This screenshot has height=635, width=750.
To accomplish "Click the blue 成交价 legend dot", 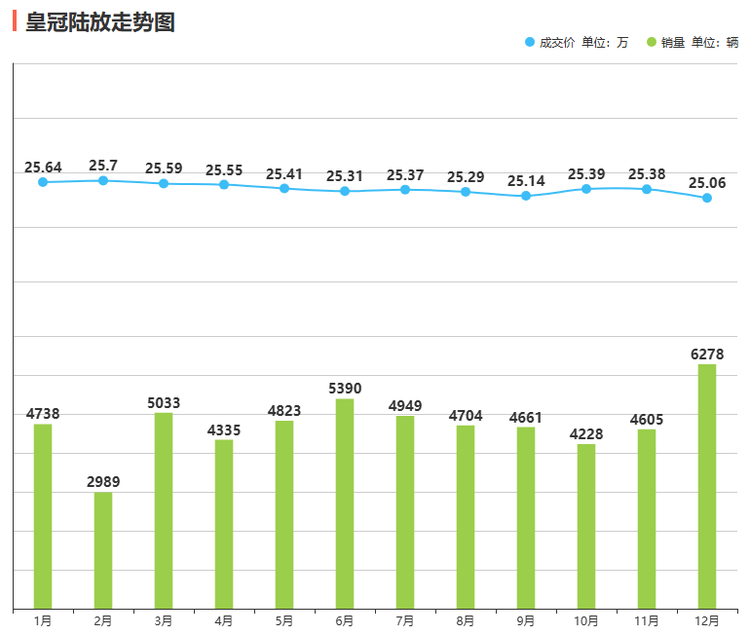I will tap(530, 42).
